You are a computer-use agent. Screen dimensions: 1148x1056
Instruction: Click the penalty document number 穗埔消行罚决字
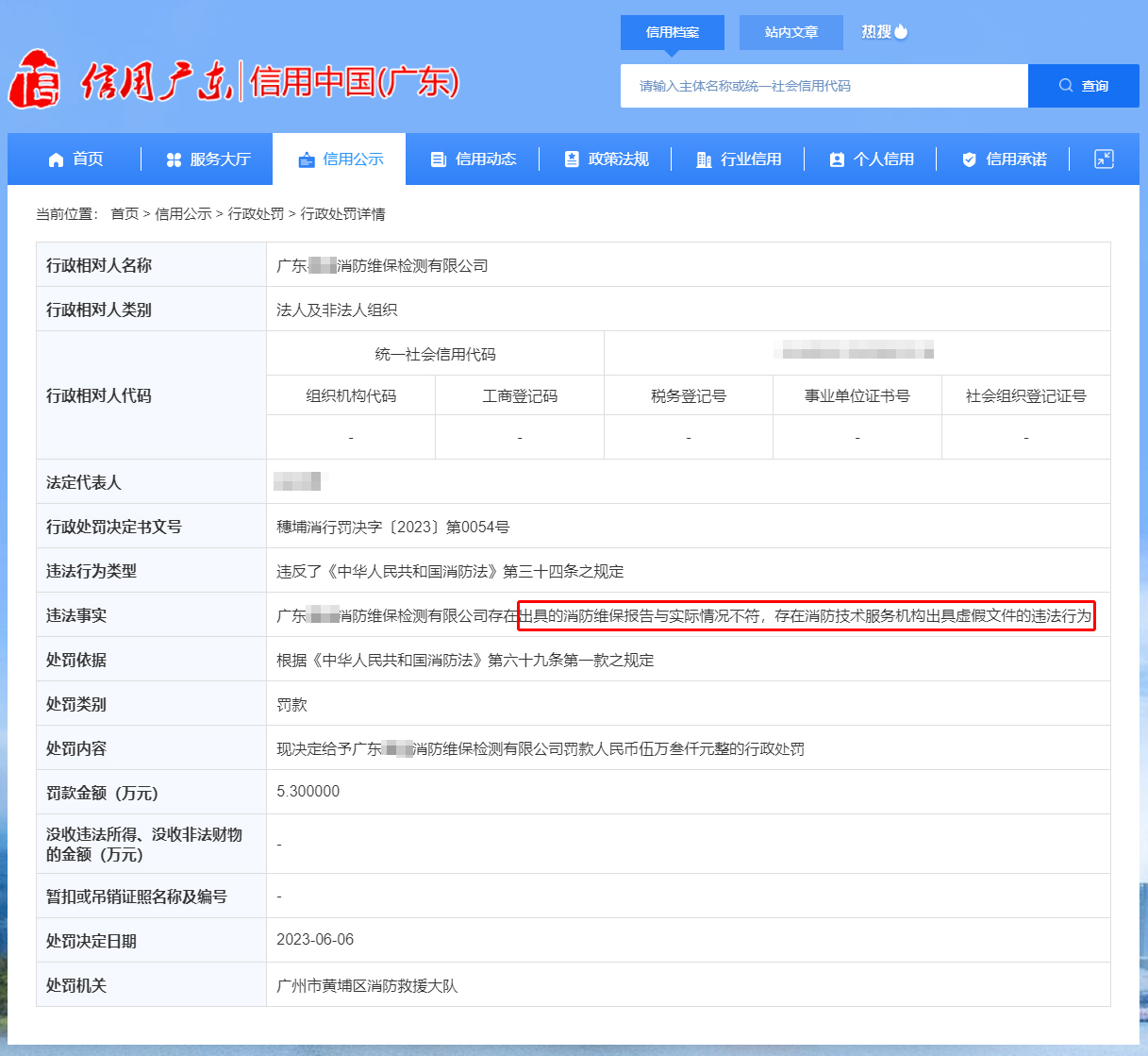(392, 527)
